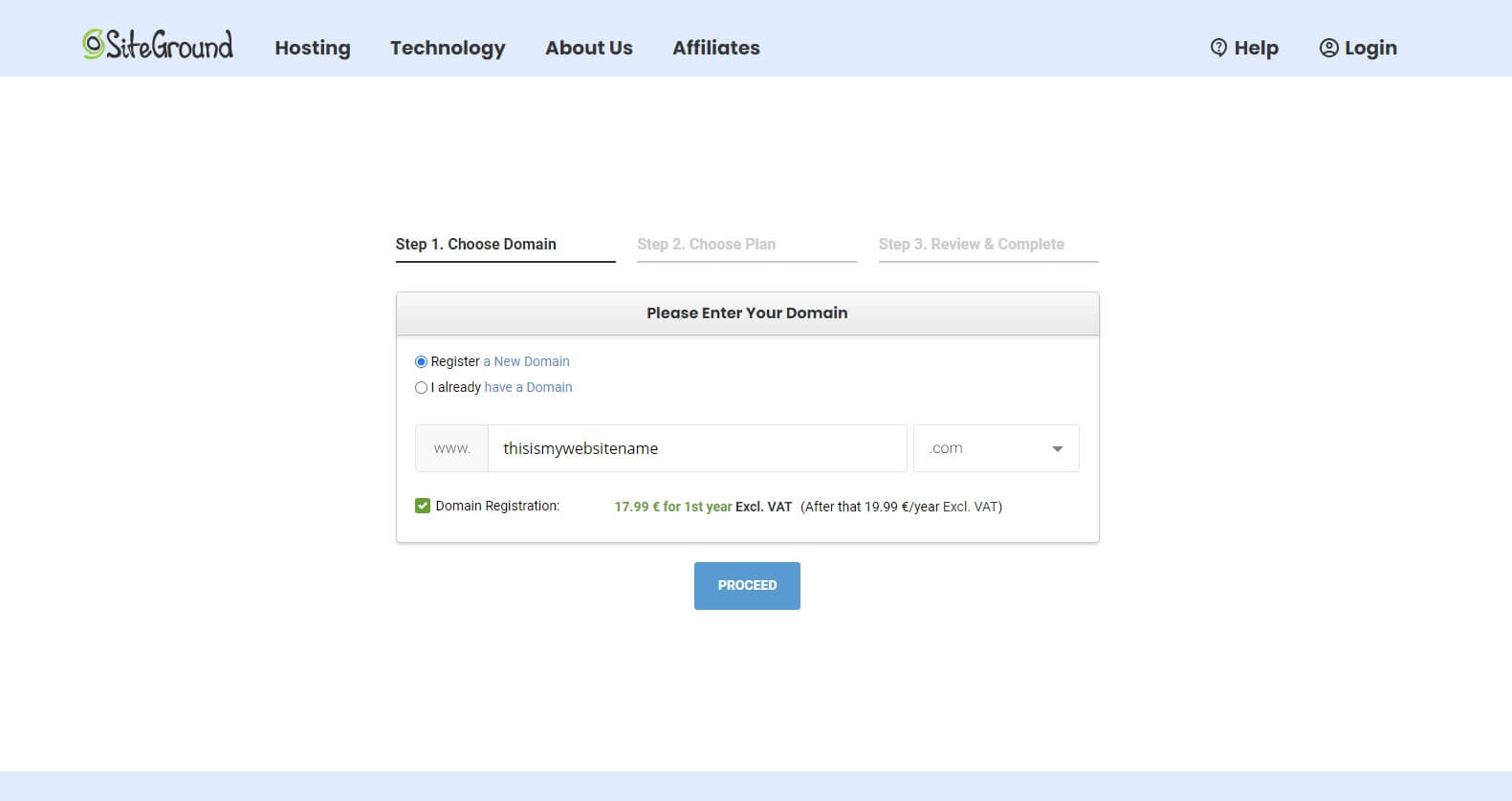
Task: Open the .com extension dropdown
Action: (x=997, y=448)
